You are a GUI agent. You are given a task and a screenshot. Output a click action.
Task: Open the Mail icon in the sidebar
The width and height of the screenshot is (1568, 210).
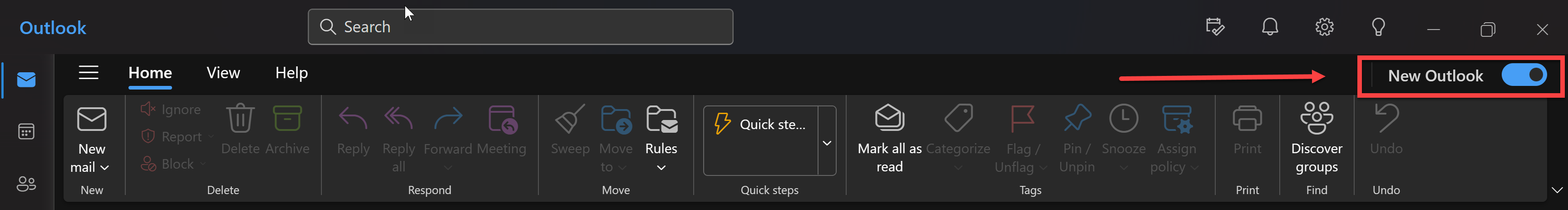pyautogui.click(x=26, y=80)
